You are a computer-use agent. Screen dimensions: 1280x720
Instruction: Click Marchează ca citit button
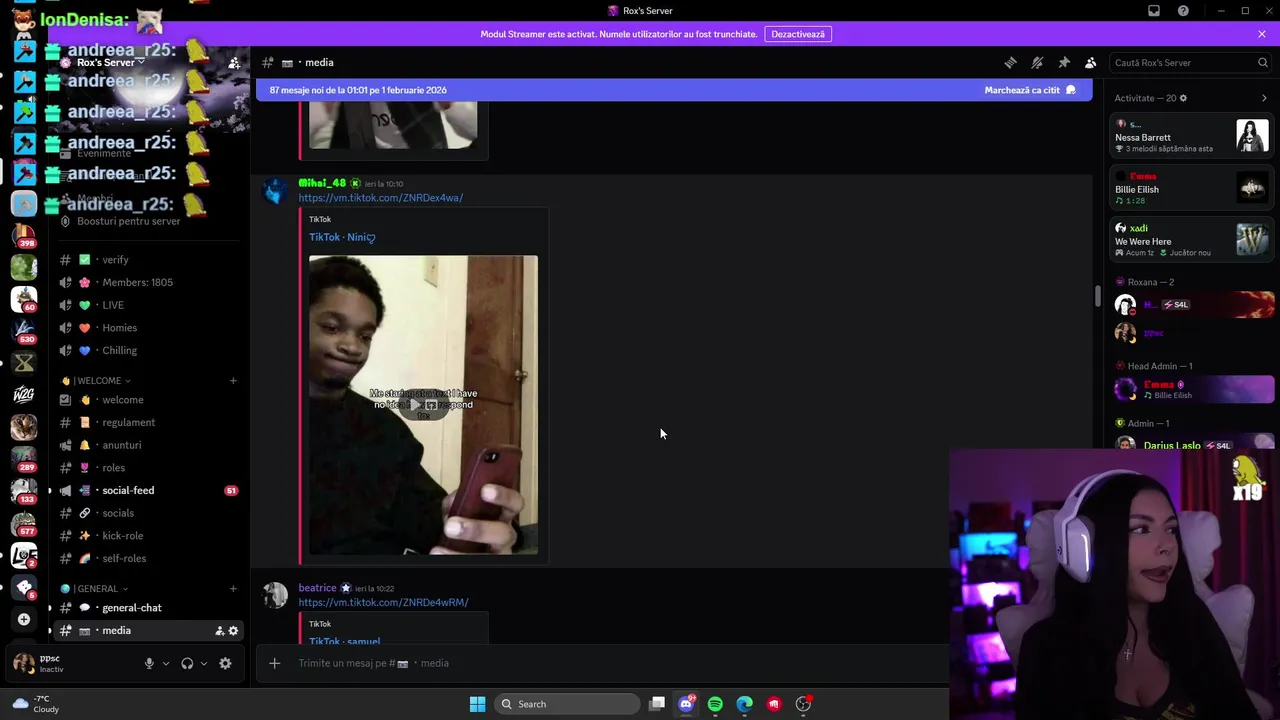1030,90
